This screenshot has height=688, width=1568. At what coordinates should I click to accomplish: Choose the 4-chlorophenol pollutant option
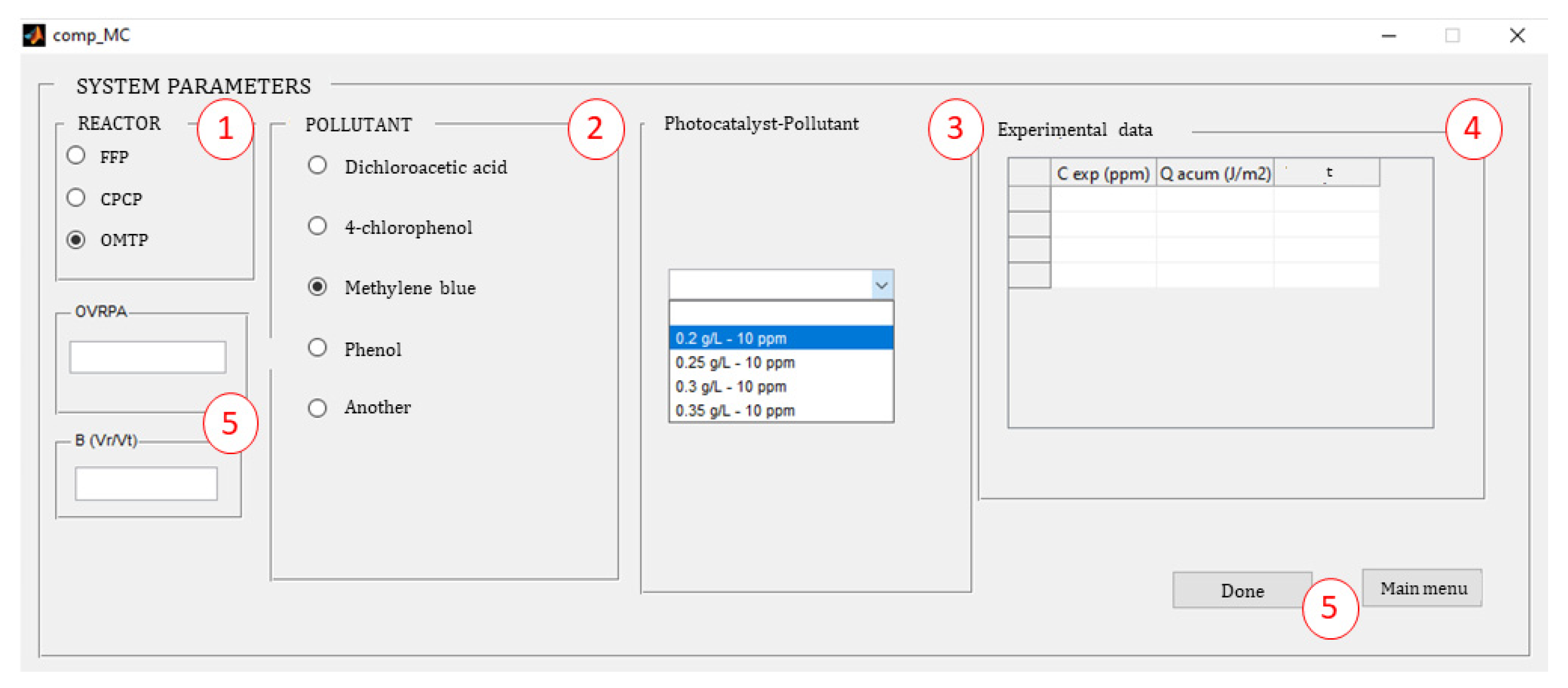[x=317, y=227]
